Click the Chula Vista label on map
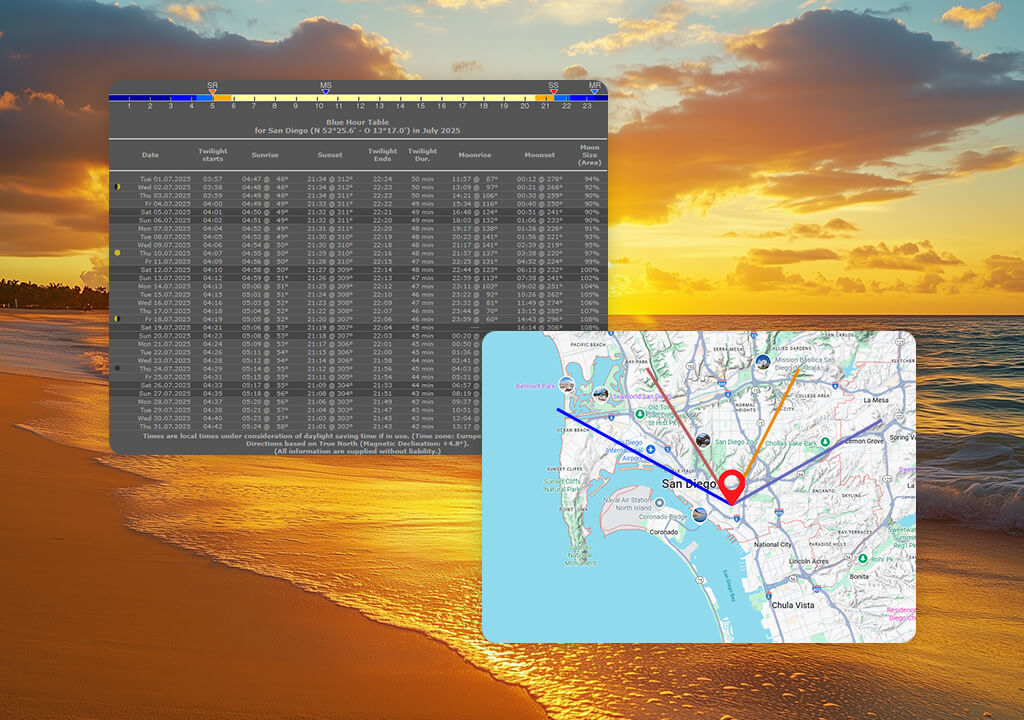Screen dimensions: 1024x720 [x=793, y=605]
